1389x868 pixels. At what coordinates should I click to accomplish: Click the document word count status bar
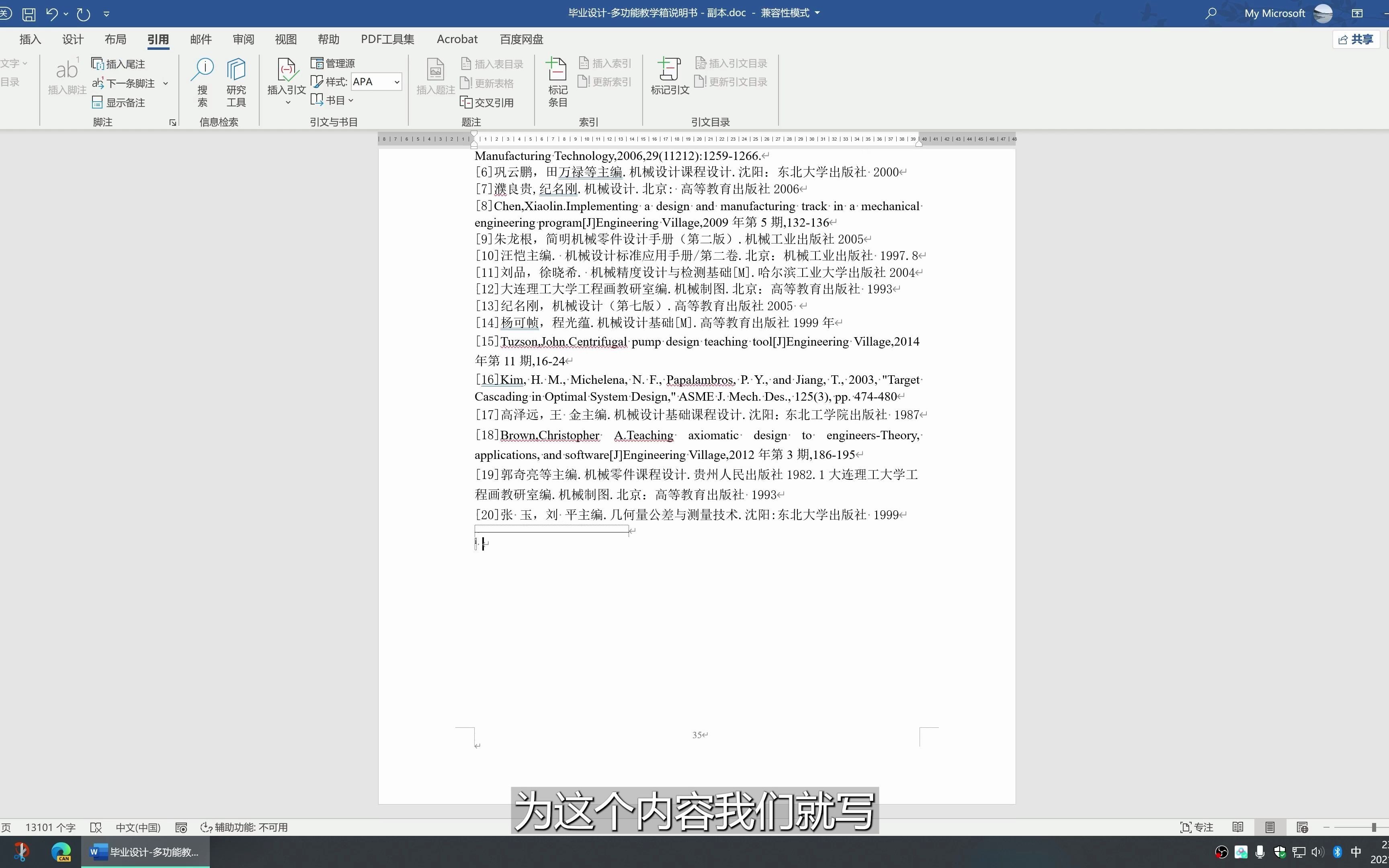(50, 827)
